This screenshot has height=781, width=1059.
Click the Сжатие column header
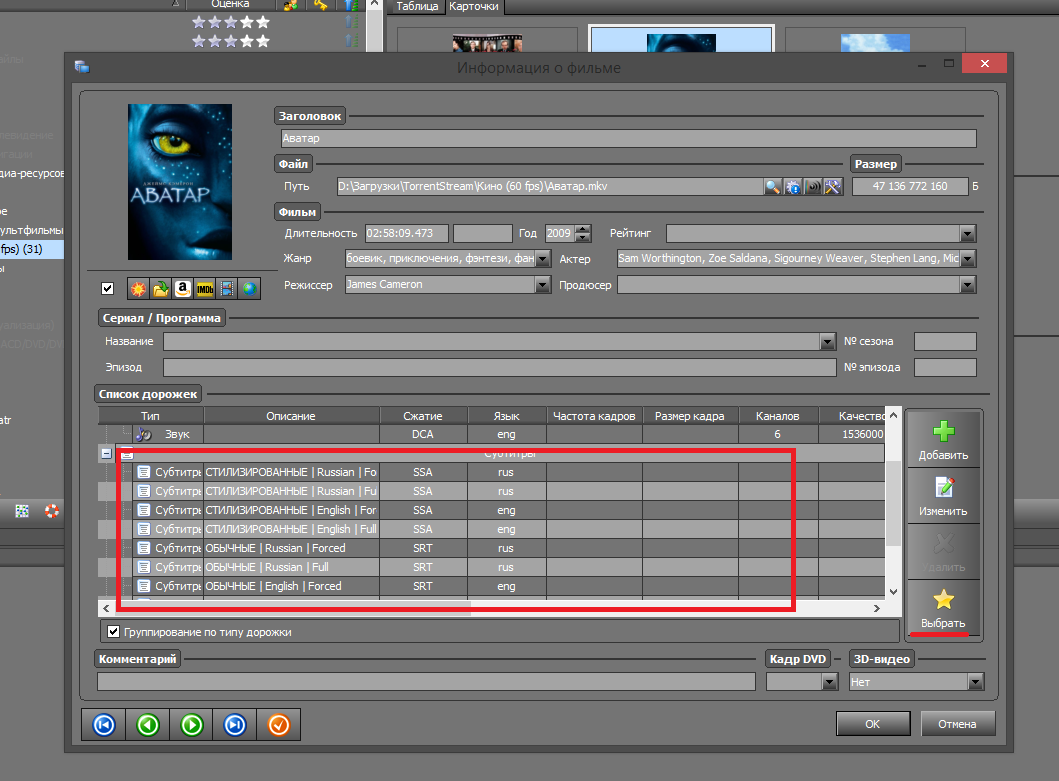[x=423, y=416]
